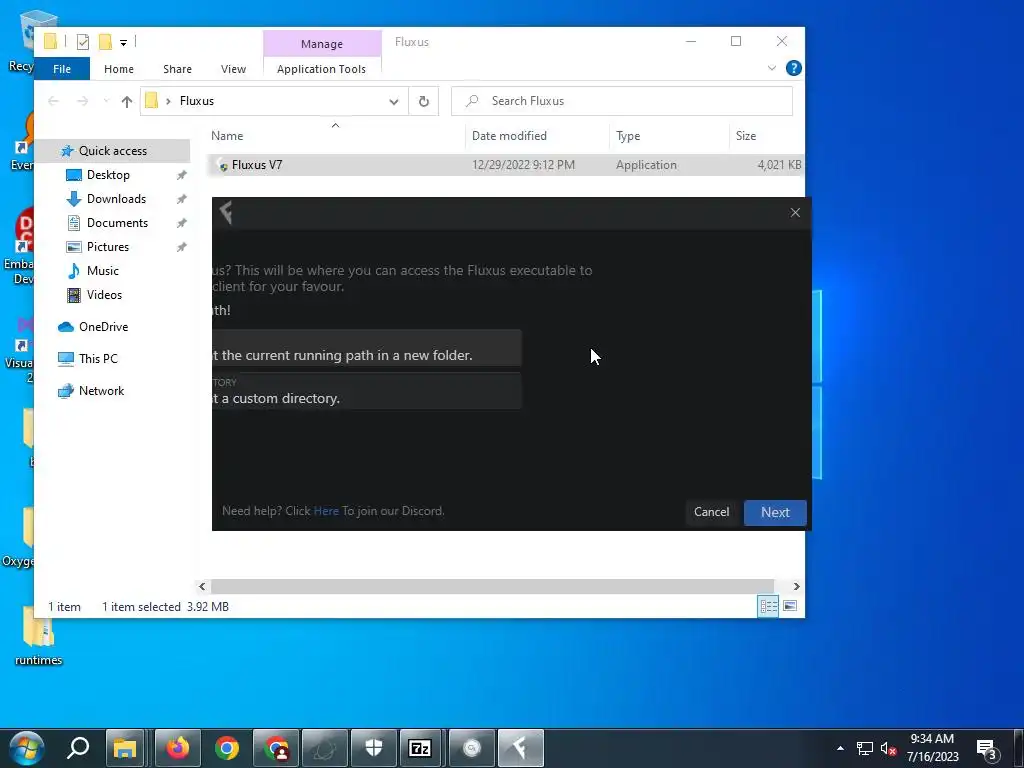Launch Google Chrome from the taskbar

[x=227, y=748]
